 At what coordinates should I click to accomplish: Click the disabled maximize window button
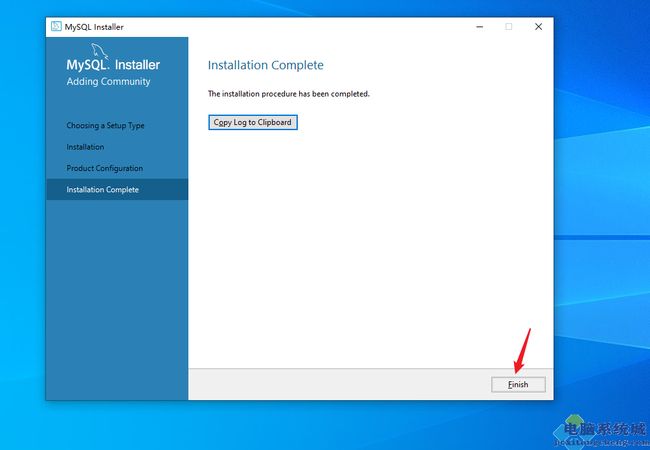tap(509, 27)
